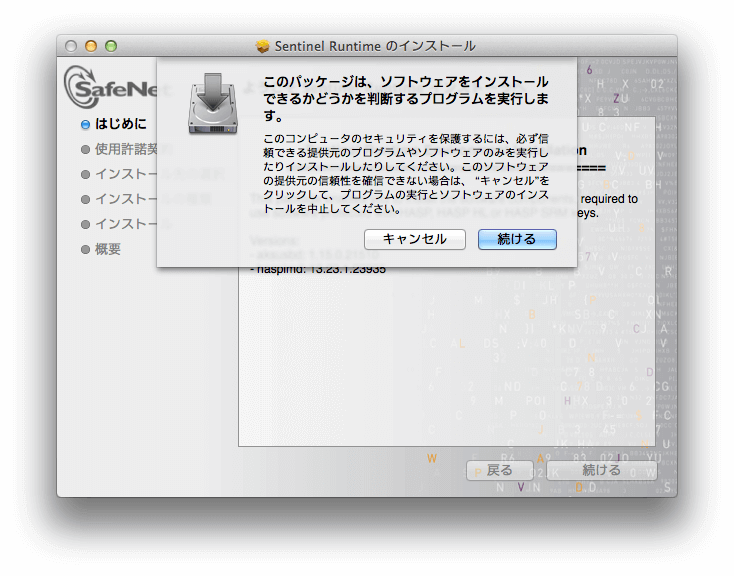
Task: Click the SafeNet logo
Action: pyautogui.click(x=111, y=88)
